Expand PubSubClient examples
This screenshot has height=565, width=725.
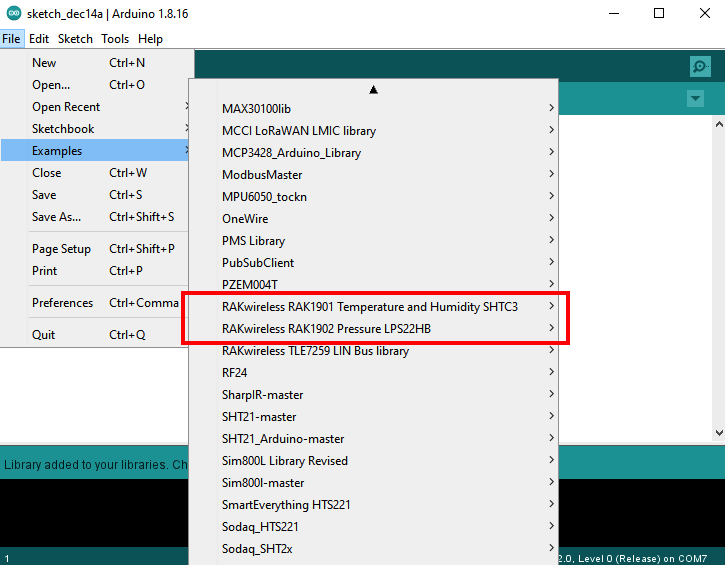374,263
